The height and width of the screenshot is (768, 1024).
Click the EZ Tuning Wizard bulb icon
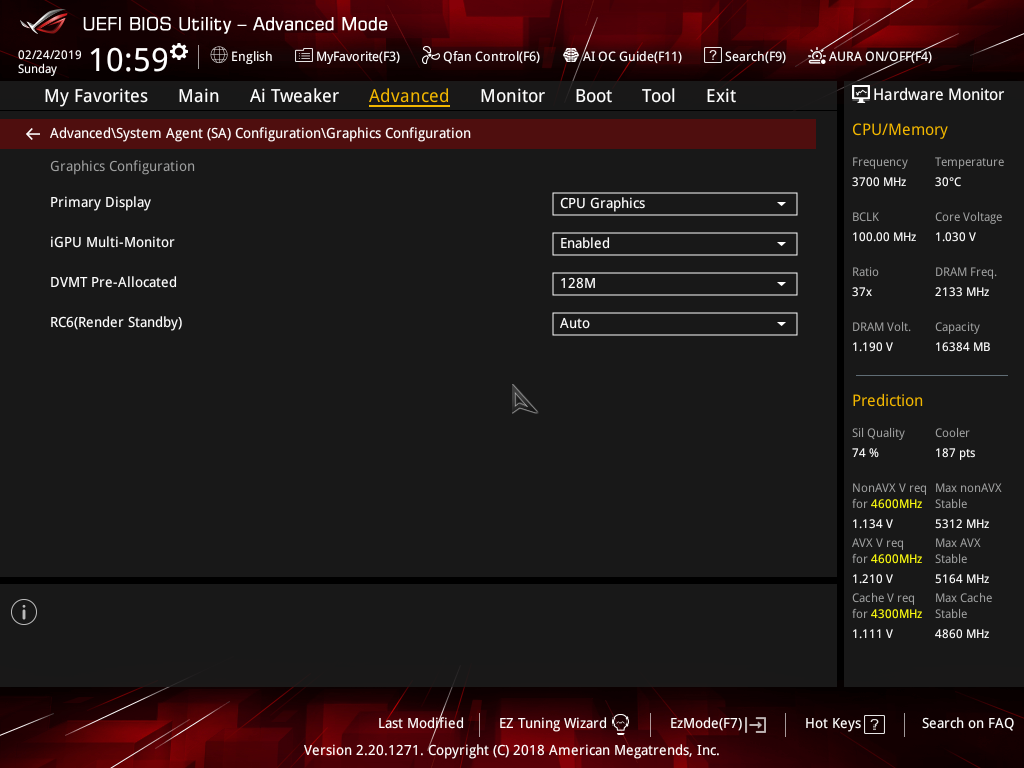[620, 724]
